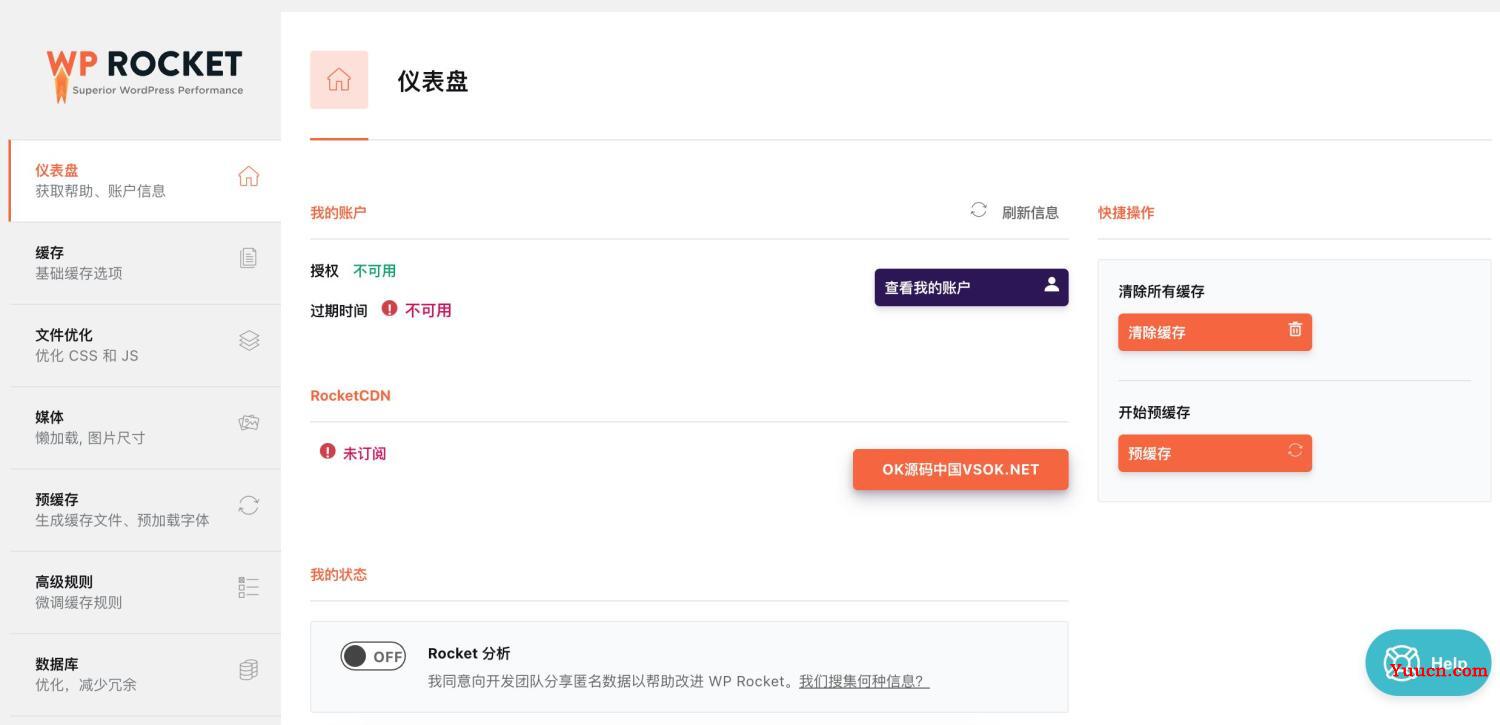Click the warning icon beside 未订阅
The image size is (1500, 725).
pos(327,451)
